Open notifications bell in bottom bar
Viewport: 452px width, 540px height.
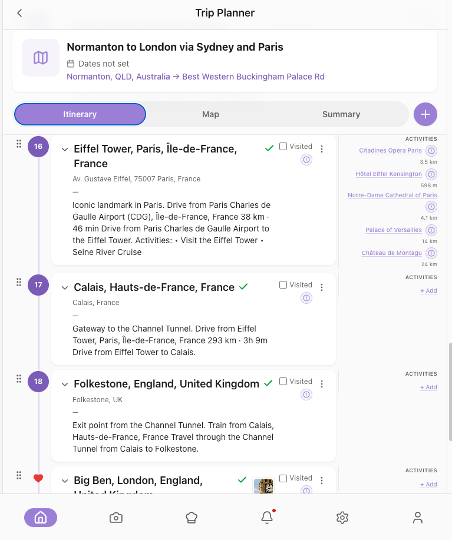(267, 517)
